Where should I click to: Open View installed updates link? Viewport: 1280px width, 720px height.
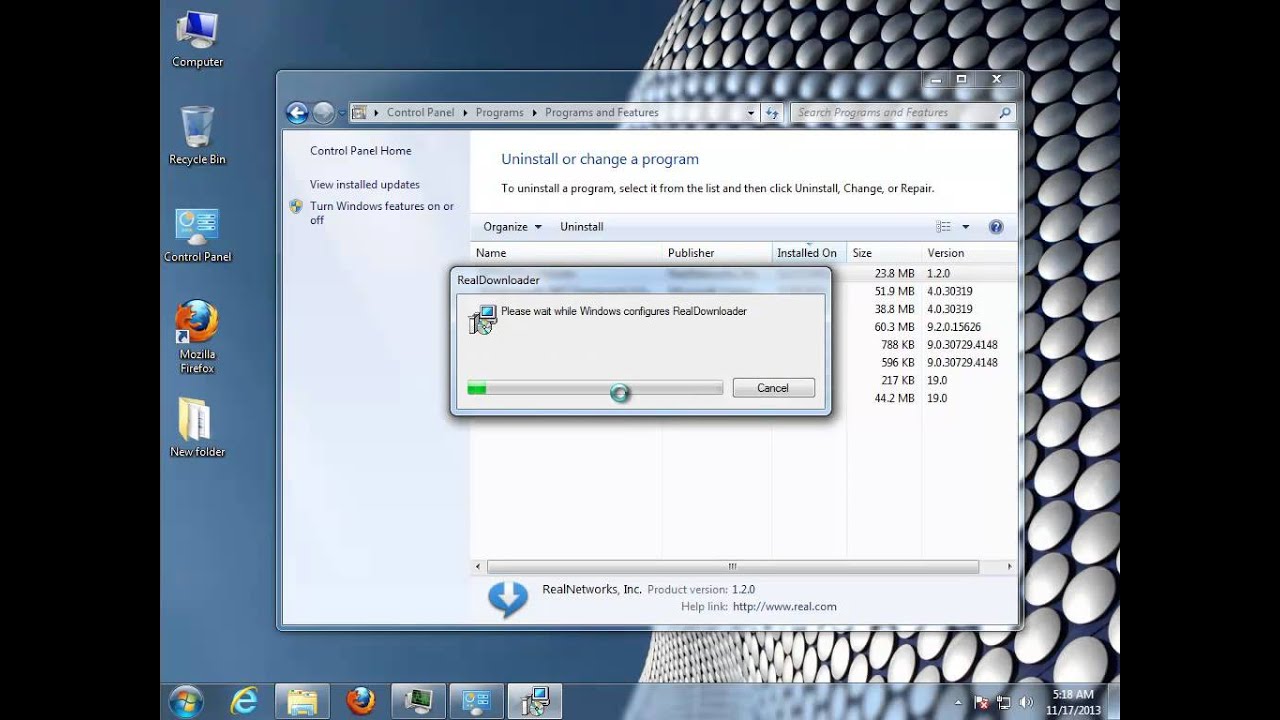click(x=364, y=185)
